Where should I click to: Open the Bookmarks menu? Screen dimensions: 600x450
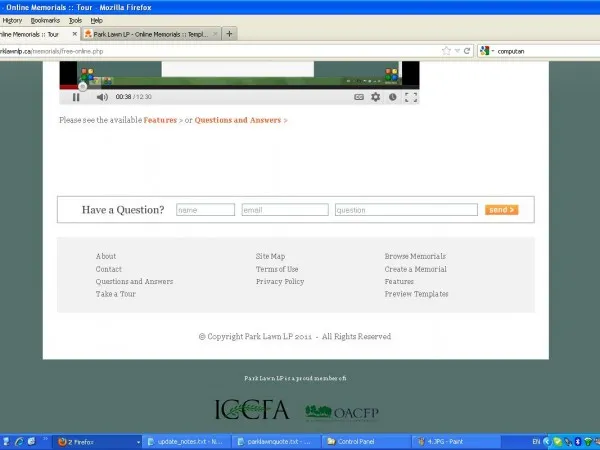(44, 20)
